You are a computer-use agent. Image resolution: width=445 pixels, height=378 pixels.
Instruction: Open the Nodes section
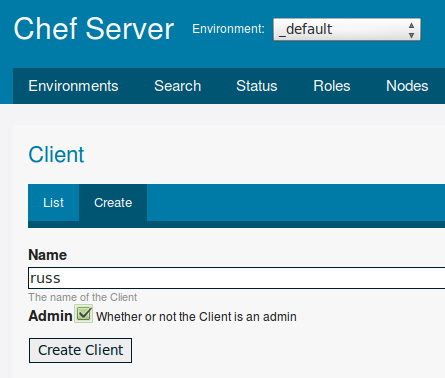[x=407, y=86]
